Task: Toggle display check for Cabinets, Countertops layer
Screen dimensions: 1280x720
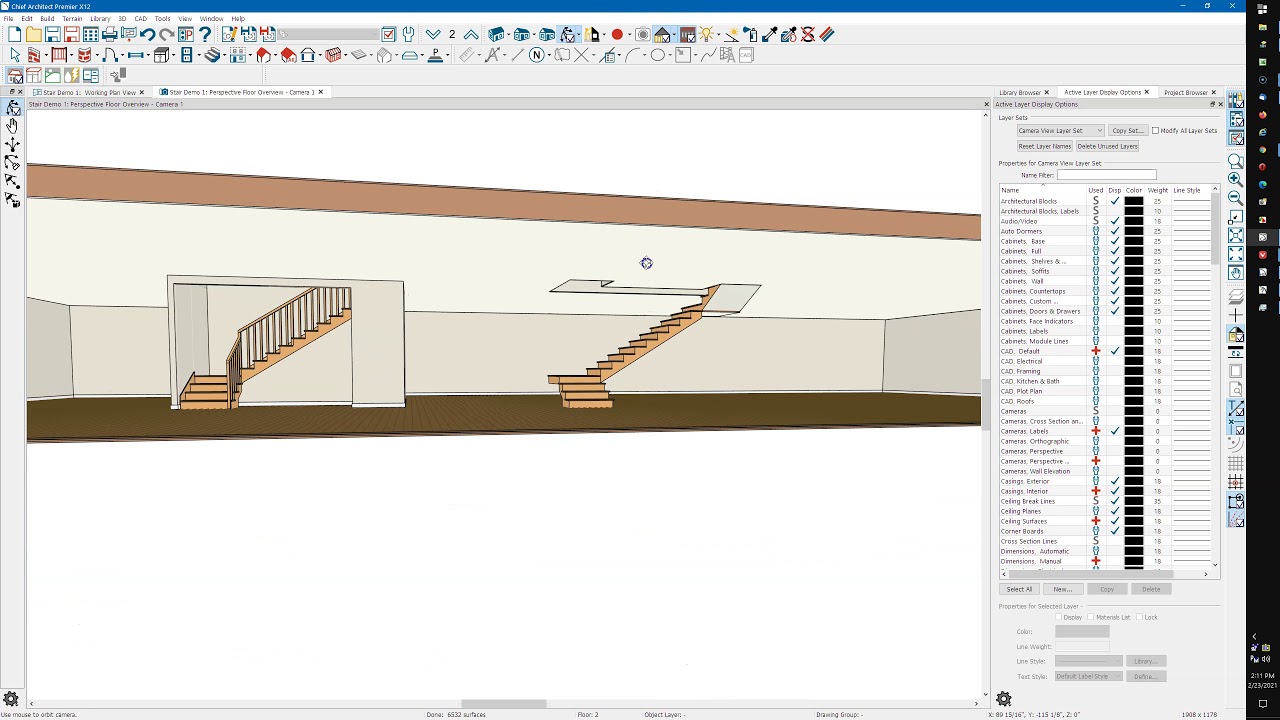Action: pos(1115,291)
